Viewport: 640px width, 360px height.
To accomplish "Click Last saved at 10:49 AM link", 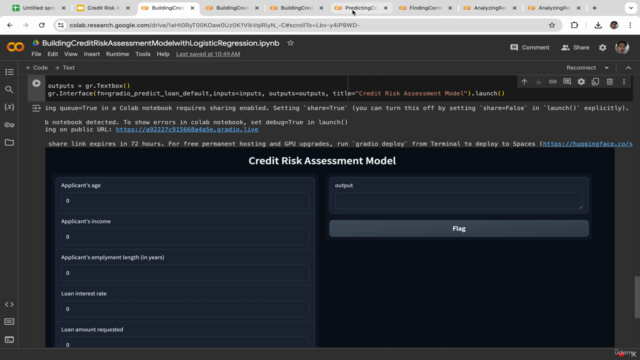I will (208, 54).
